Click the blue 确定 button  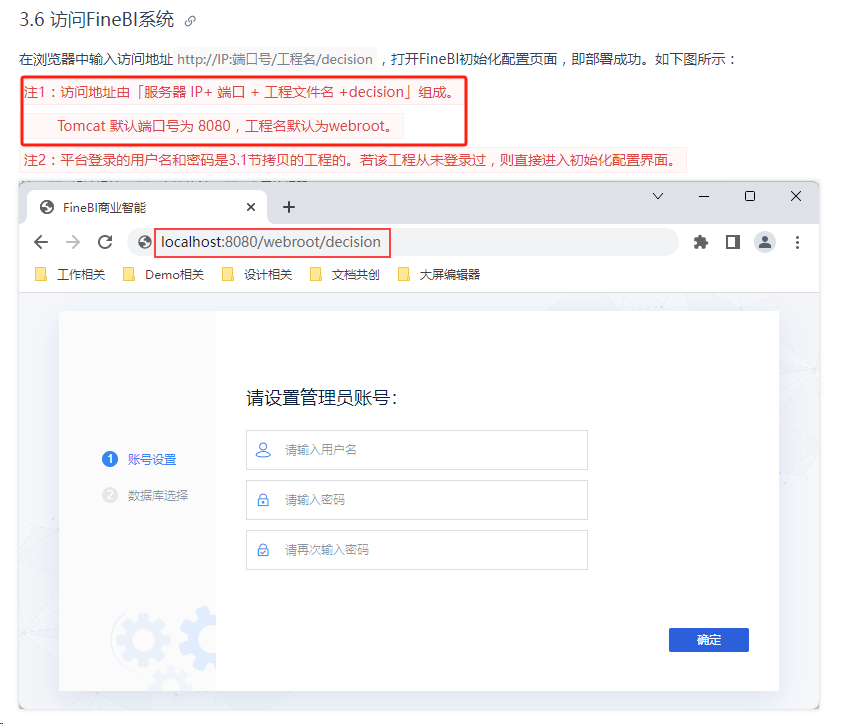[x=709, y=640]
